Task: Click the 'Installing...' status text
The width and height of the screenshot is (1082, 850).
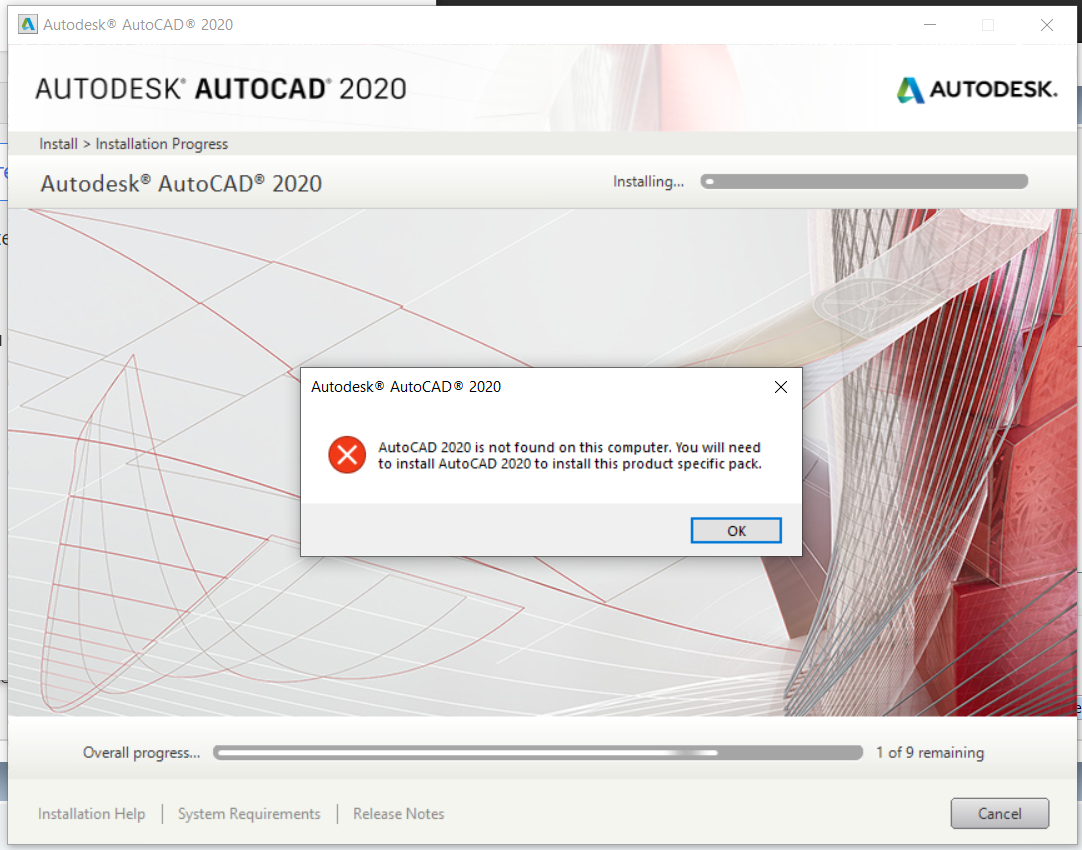Action: [x=648, y=181]
